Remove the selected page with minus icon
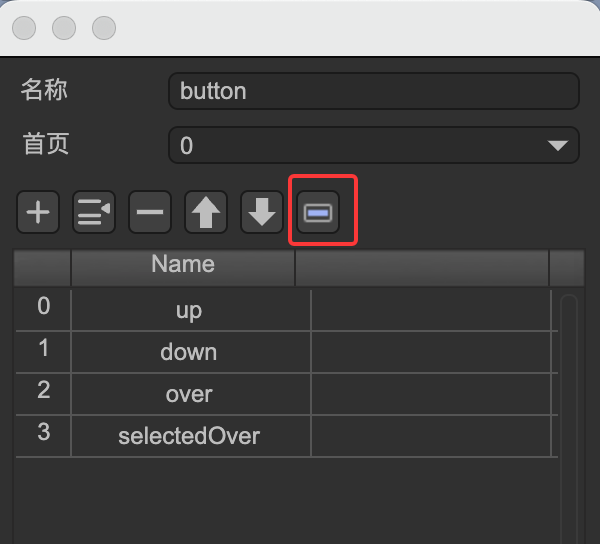600x544 pixels. [150, 212]
